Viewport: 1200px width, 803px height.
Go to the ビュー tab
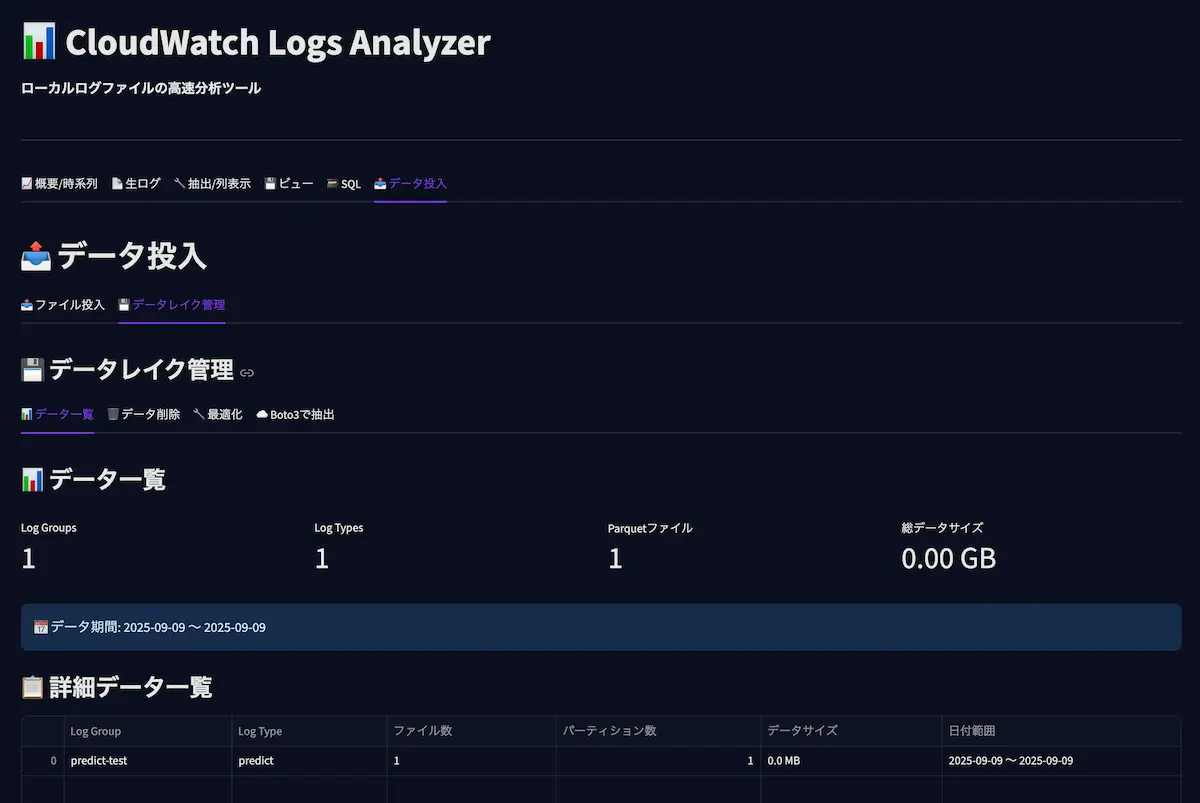(x=289, y=184)
